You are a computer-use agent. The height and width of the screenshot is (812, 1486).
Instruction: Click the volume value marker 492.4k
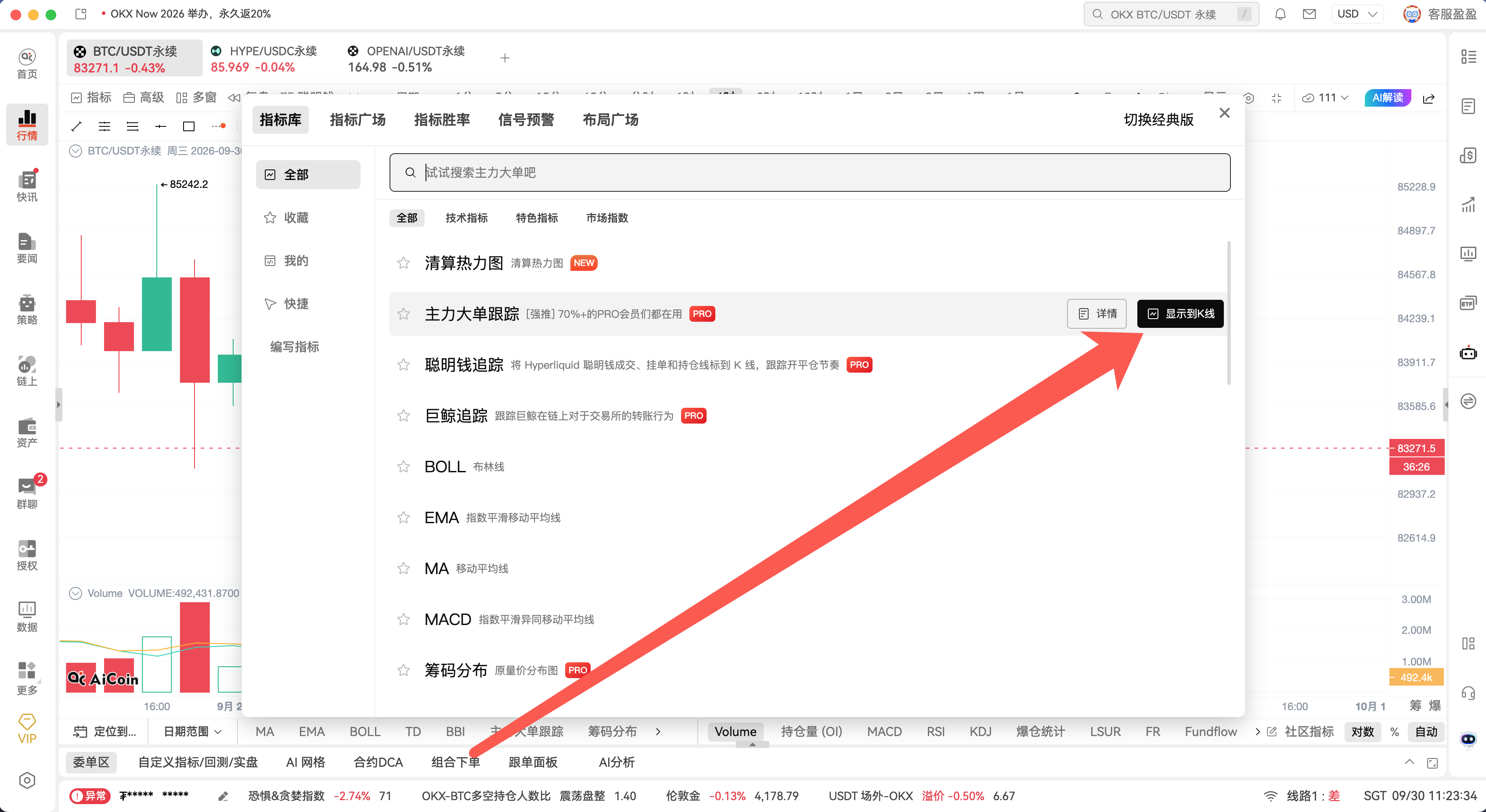pos(1416,677)
